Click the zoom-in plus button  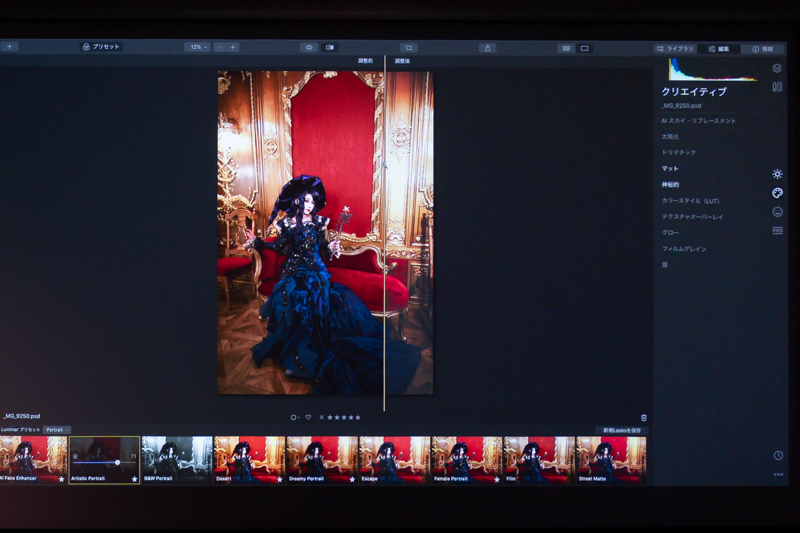click(233, 47)
